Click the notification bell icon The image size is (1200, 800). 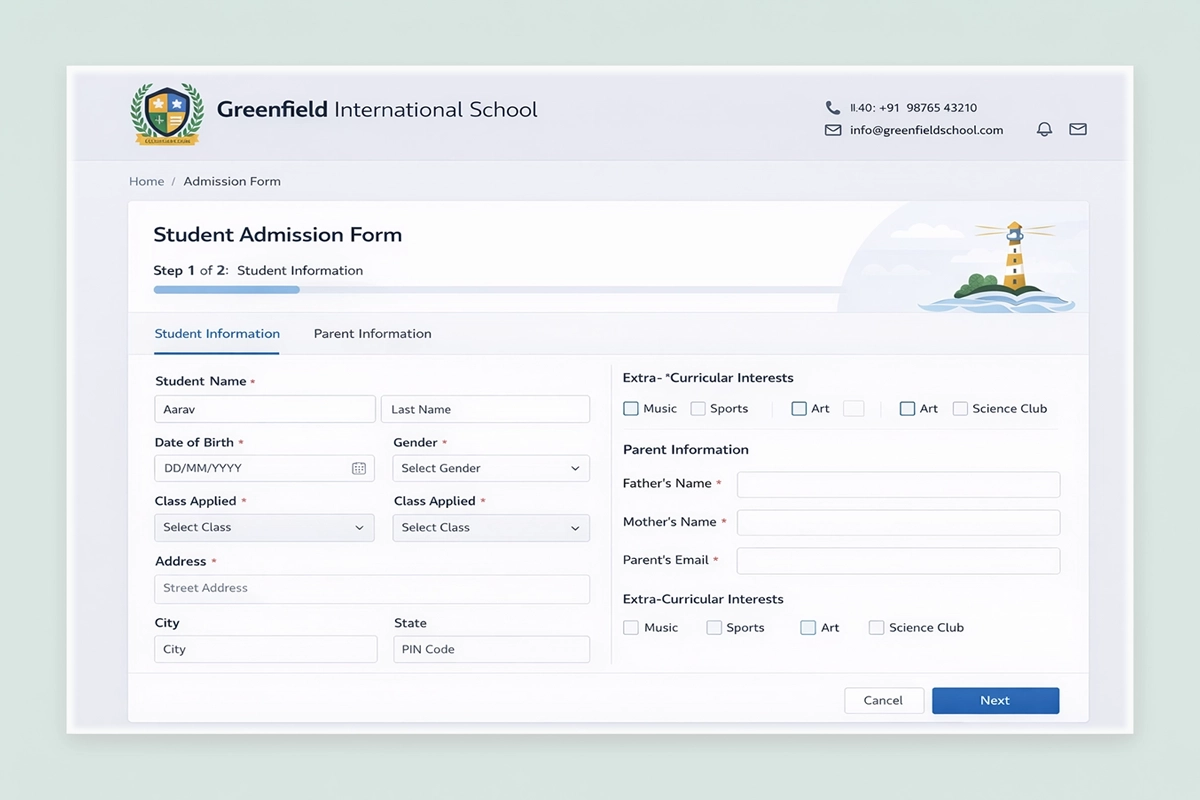pyautogui.click(x=1044, y=129)
